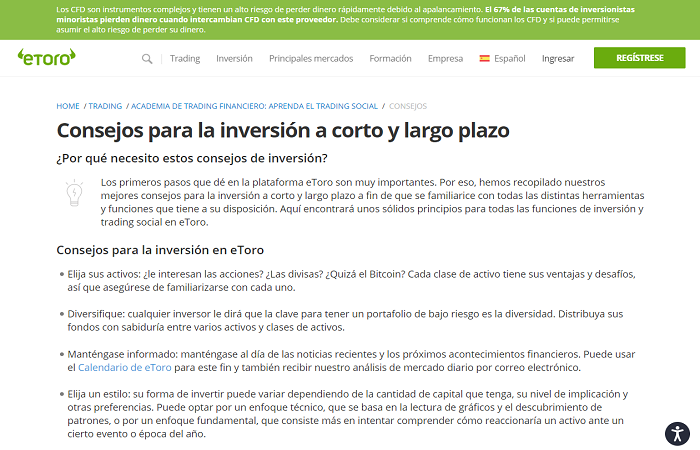Click the 'Los primeros pasos' intro paragraph
This screenshot has width=700, height=450.
(x=373, y=202)
